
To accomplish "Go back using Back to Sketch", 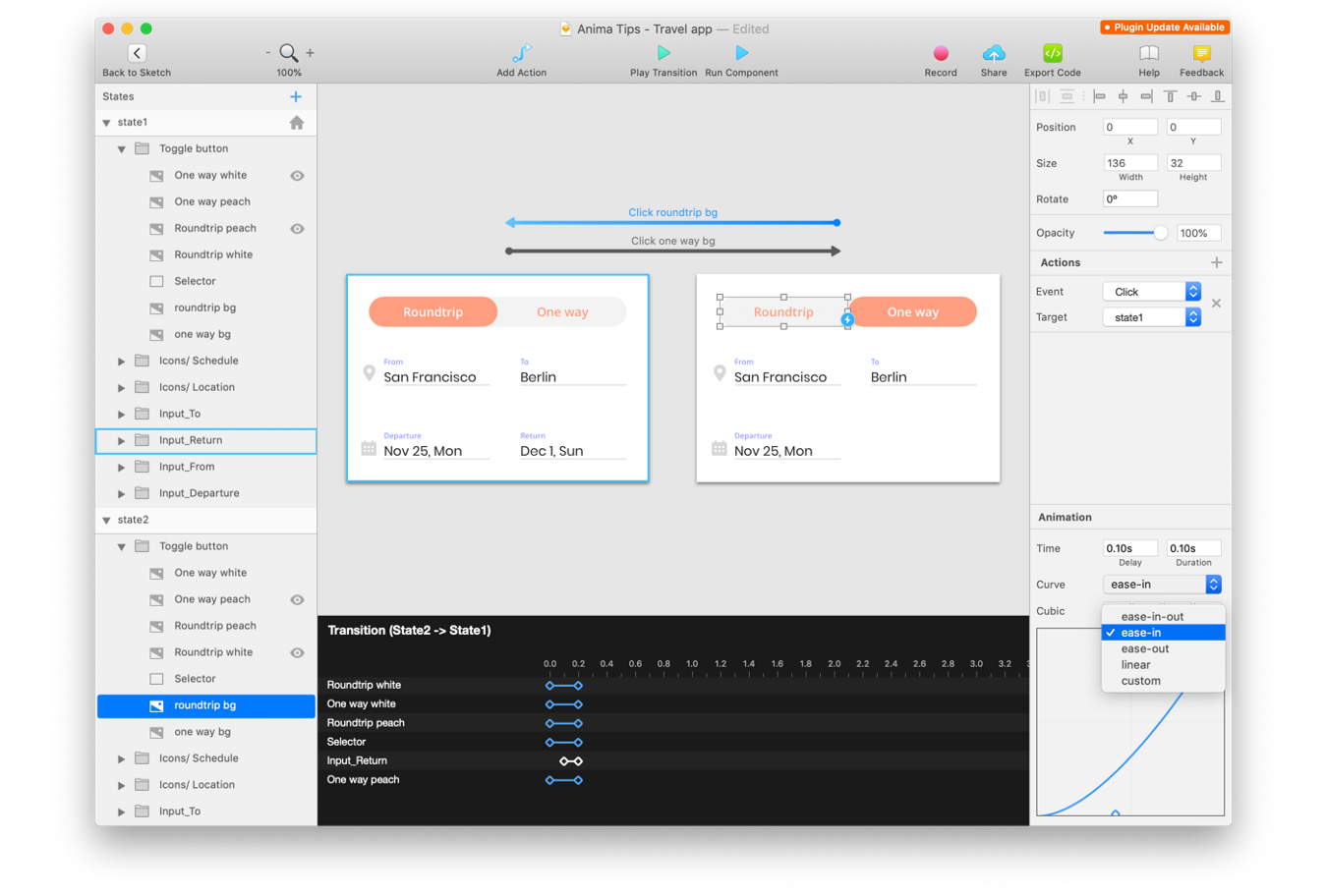I will click(x=137, y=53).
